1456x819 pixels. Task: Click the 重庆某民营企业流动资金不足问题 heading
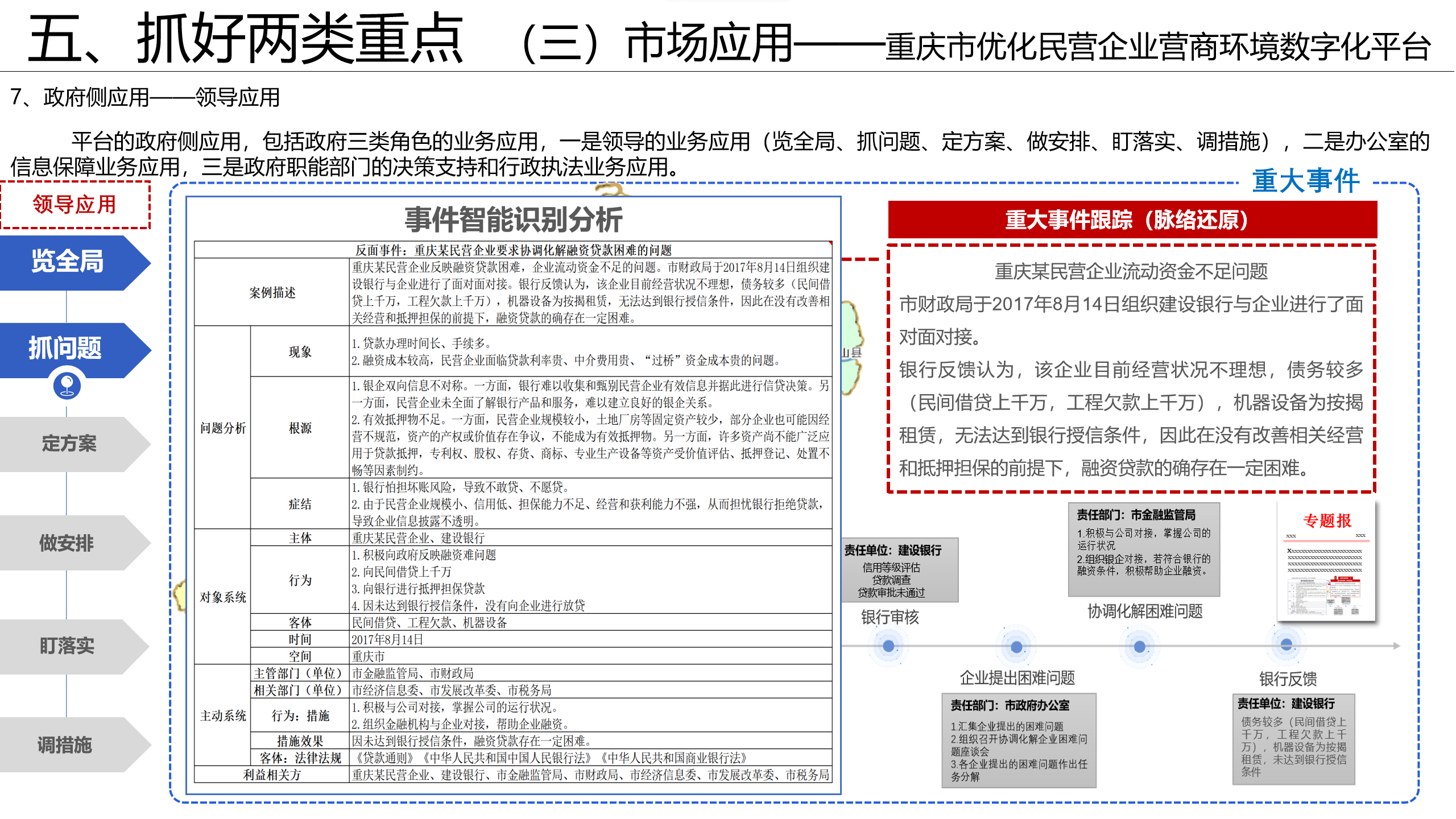click(1131, 271)
